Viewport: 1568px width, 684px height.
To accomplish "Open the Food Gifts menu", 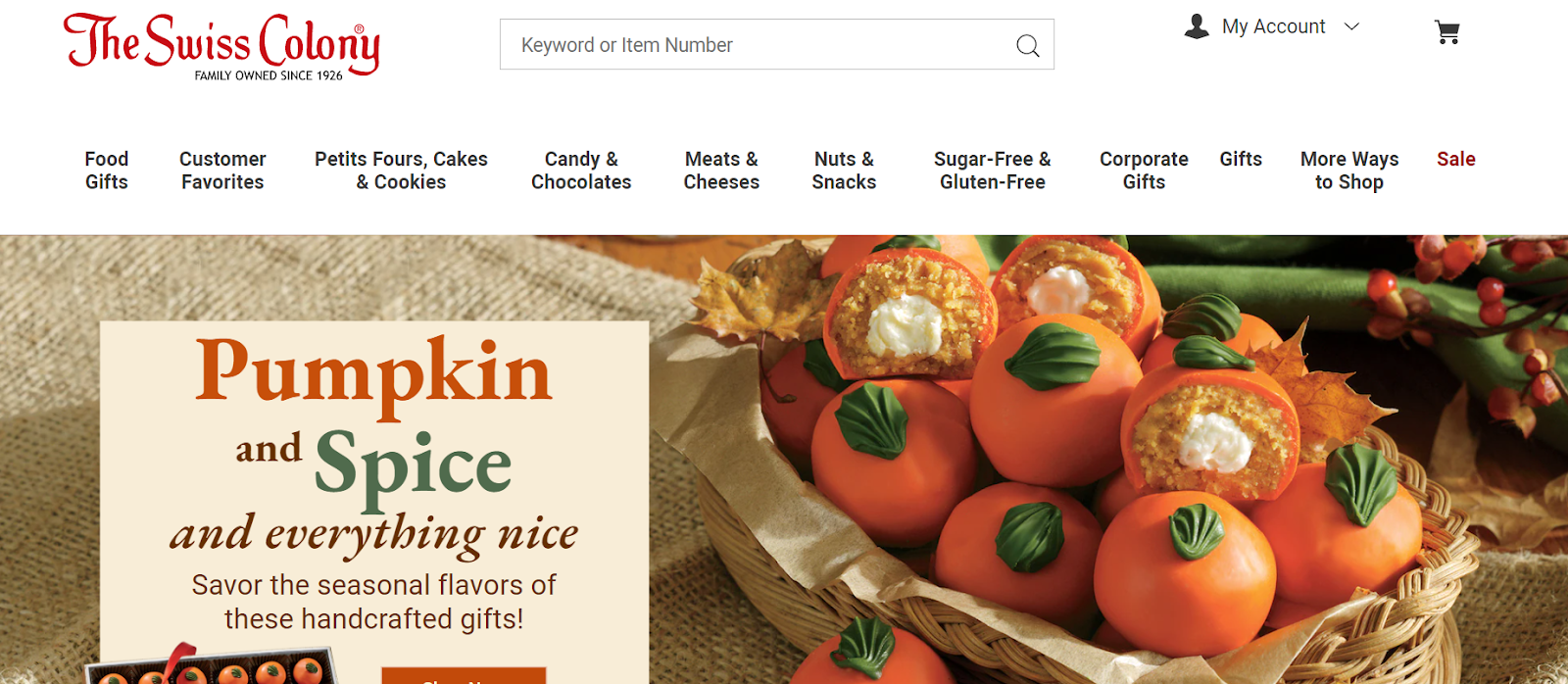I will [x=106, y=171].
